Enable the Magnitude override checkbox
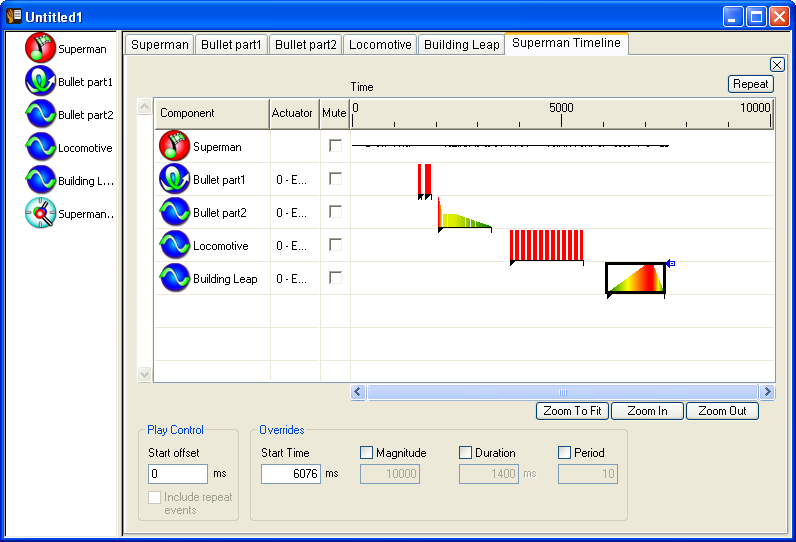 (x=366, y=452)
